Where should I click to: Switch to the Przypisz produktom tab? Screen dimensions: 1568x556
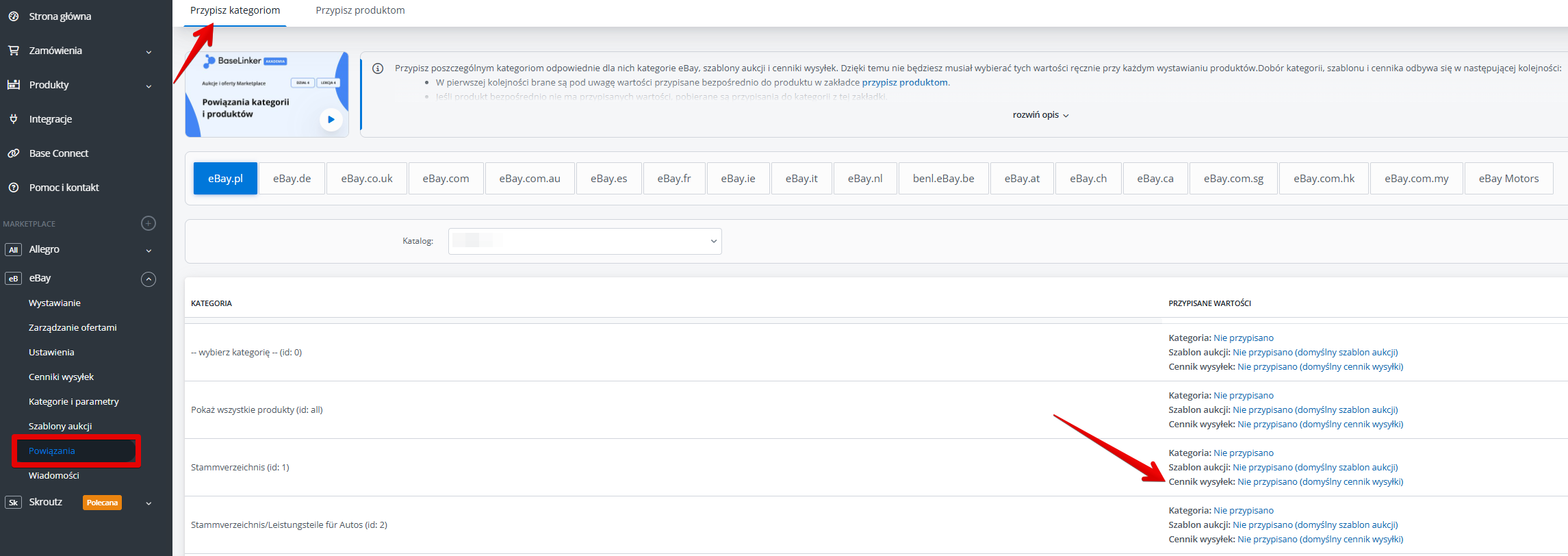point(360,10)
